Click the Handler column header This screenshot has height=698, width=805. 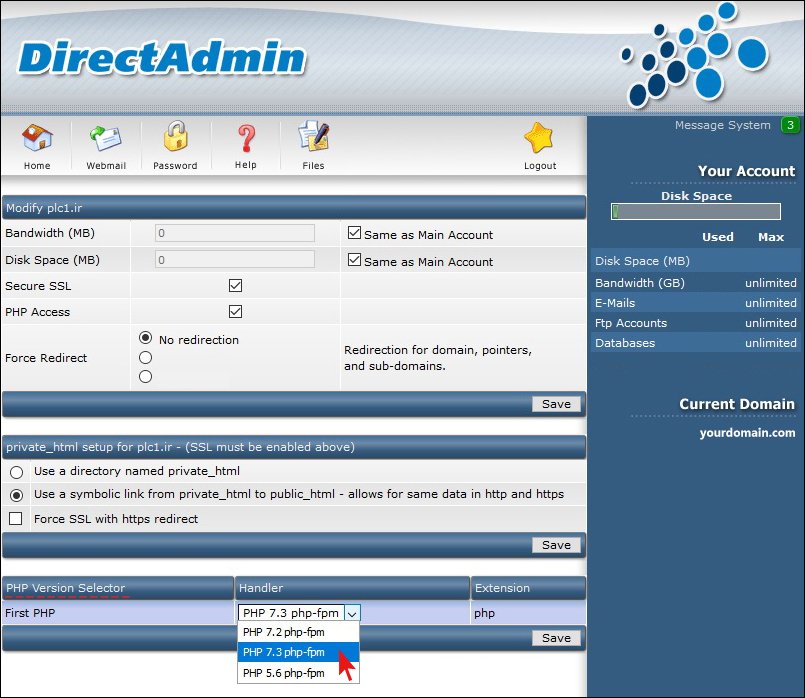[352, 588]
